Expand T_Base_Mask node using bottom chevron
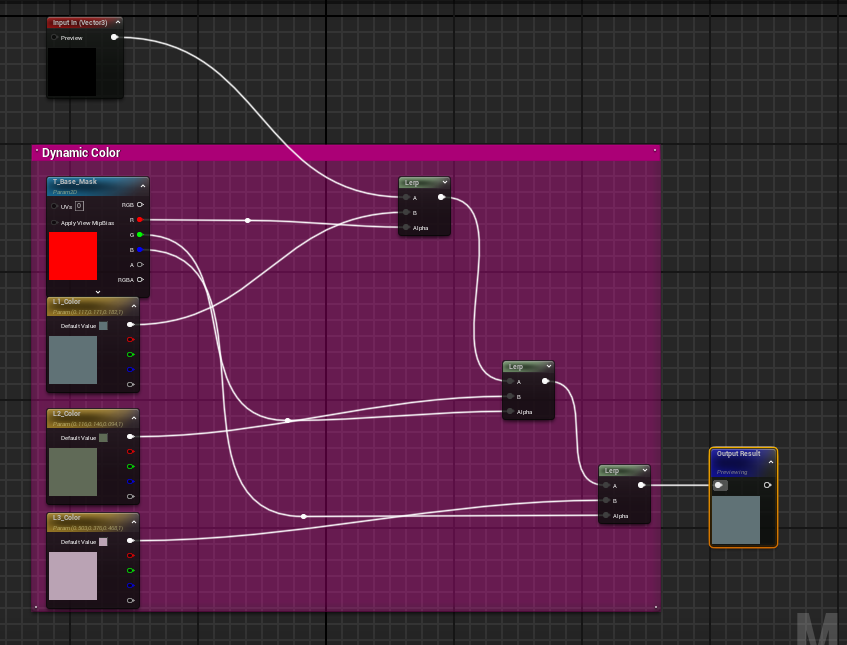 [98, 292]
